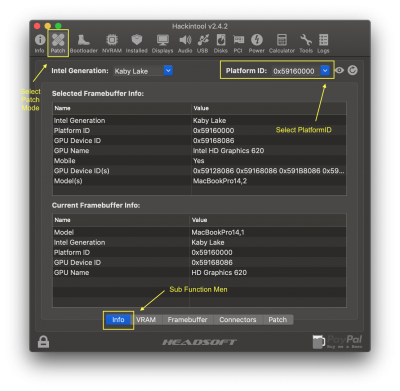Click the Name column header in Current Framebuffer table

point(121,220)
